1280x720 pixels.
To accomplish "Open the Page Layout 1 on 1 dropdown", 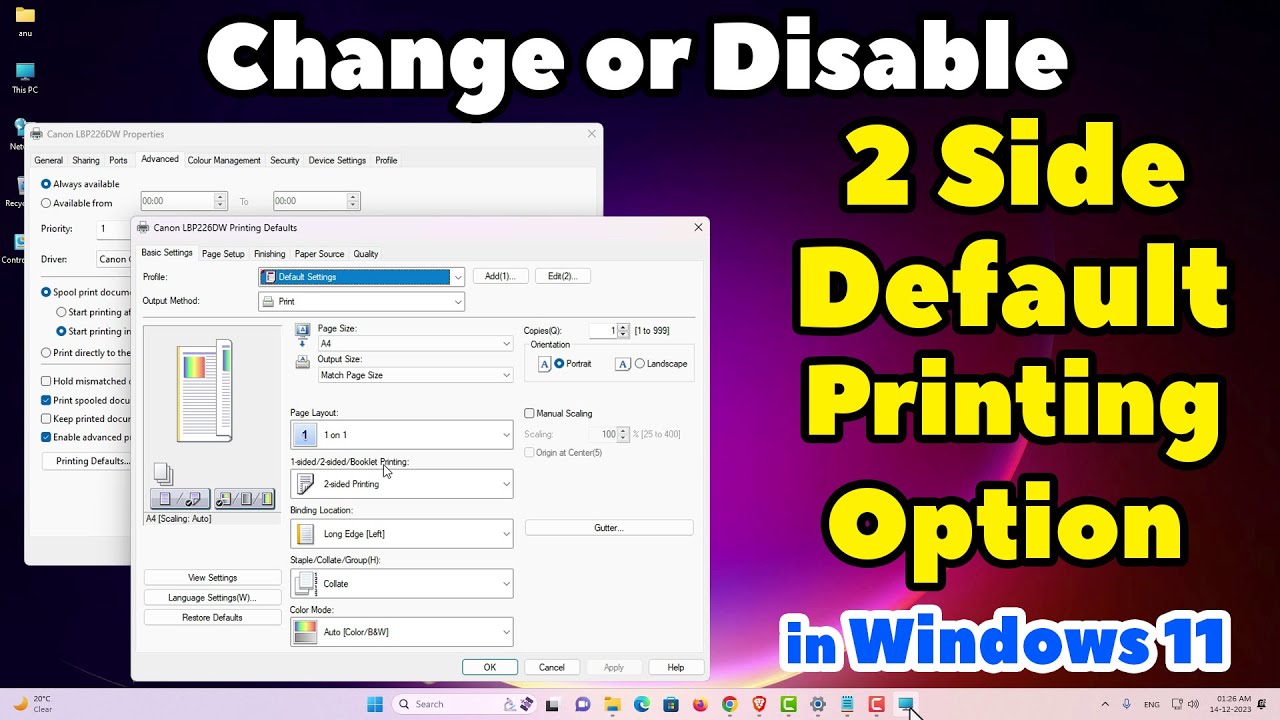I will 402,435.
